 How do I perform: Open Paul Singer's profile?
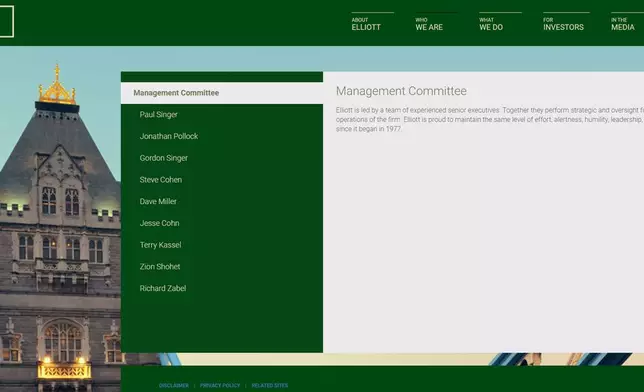pos(159,115)
